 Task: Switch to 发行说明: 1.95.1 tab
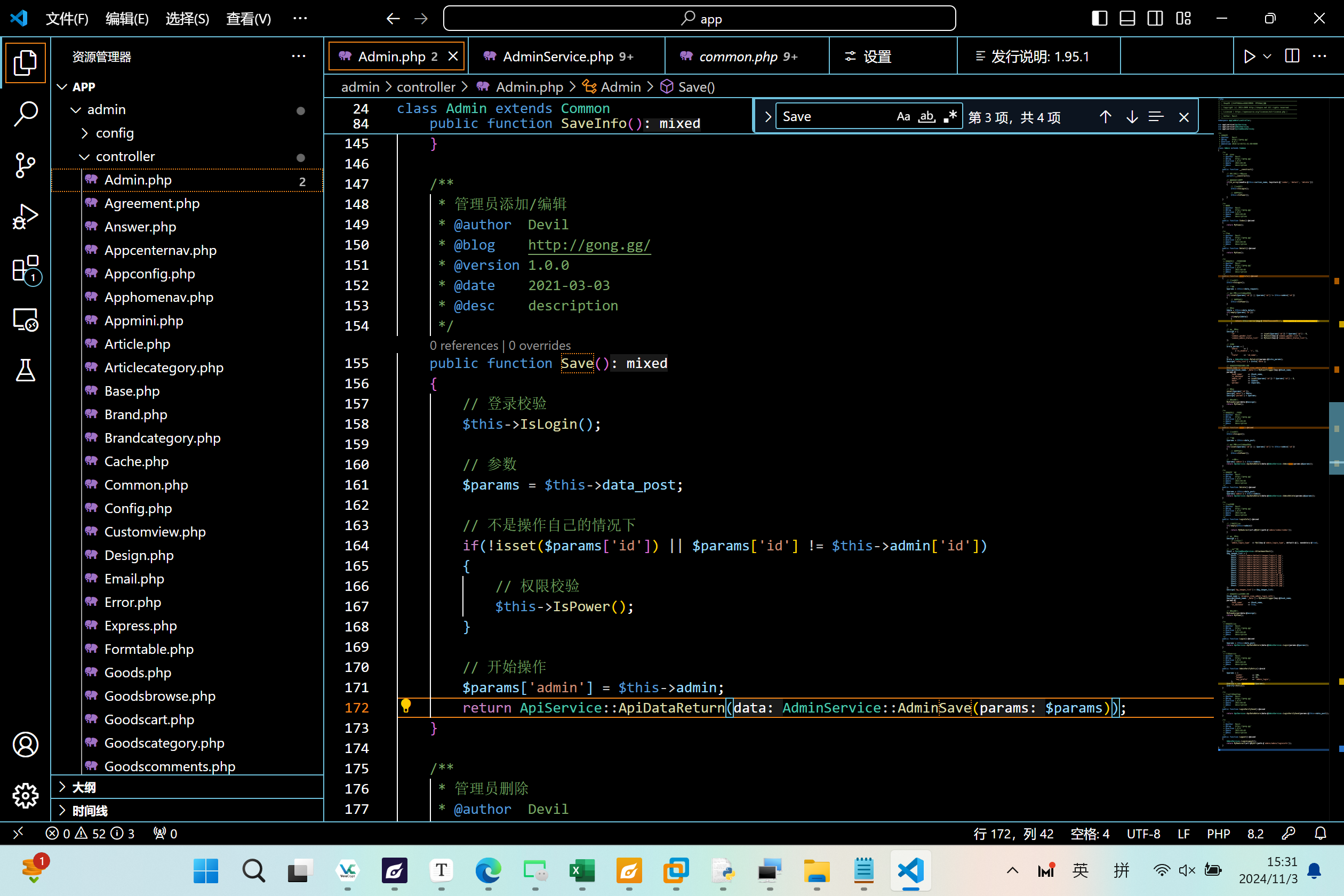click(x=1039, y=57)
